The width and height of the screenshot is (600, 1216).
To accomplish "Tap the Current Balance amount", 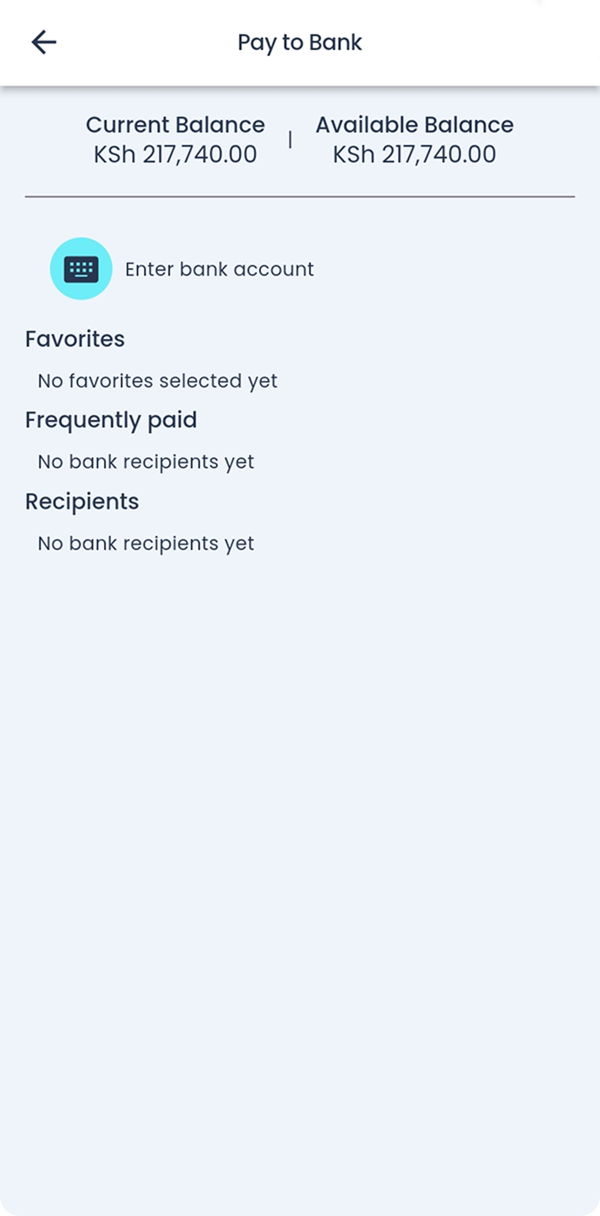I will click(x=175, y=153).
